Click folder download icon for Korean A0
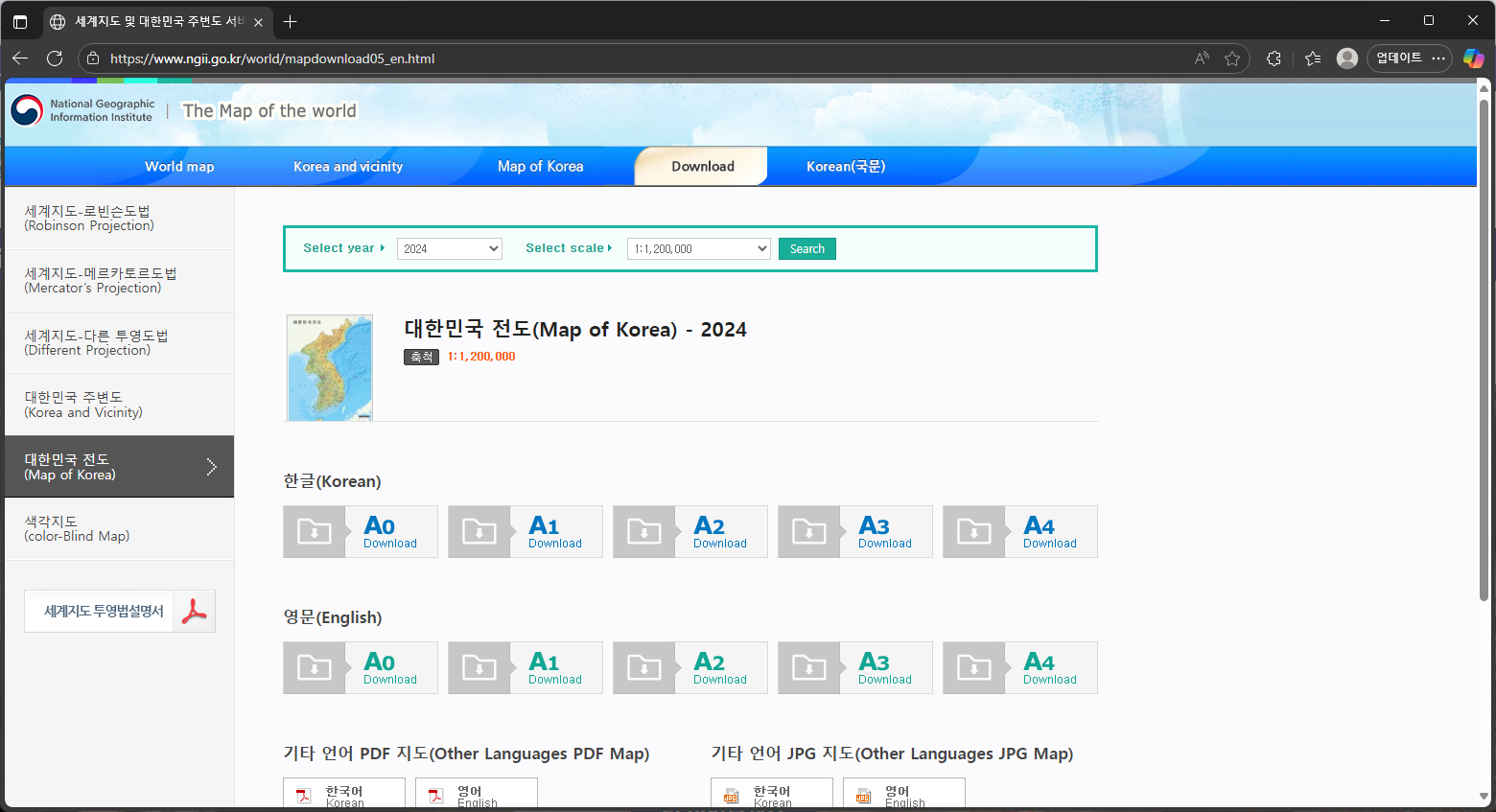The image size is (1496, 812). click(315, 531)
